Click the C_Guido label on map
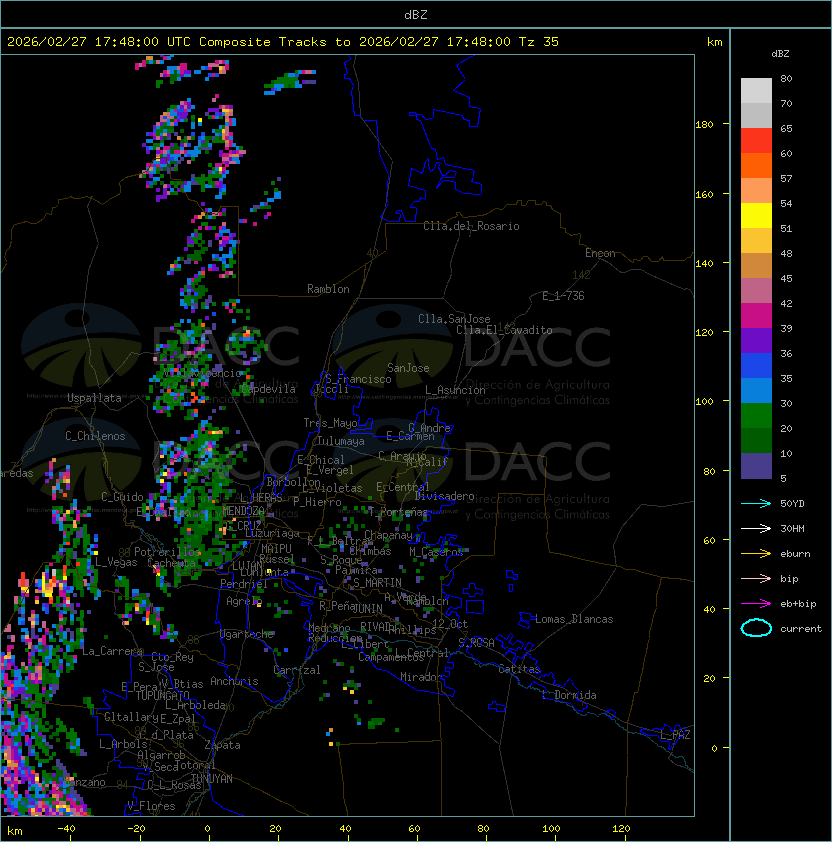This screenshot has height=842, width=832. pos(122,497)
